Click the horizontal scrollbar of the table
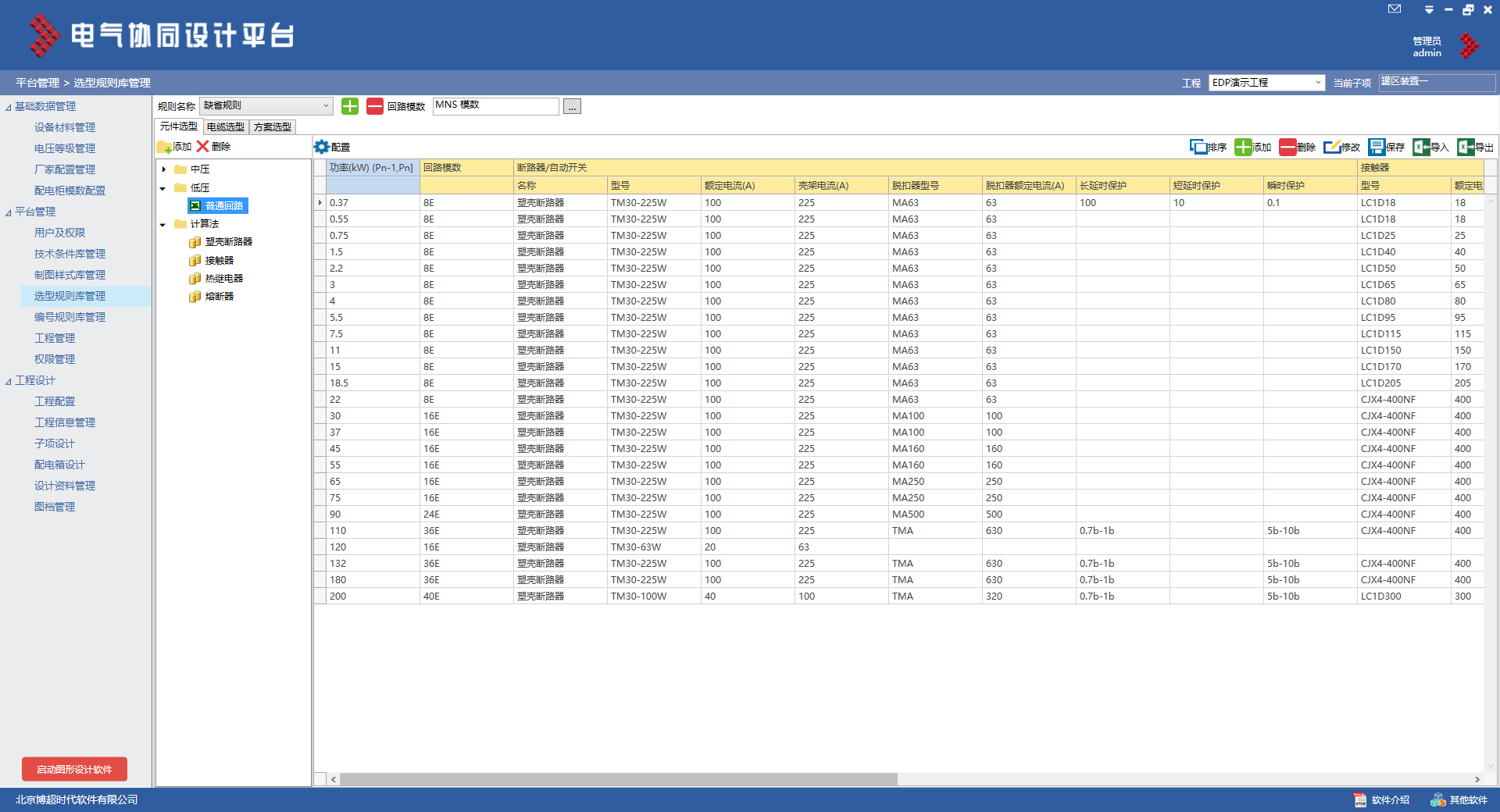 coord(617,779)
